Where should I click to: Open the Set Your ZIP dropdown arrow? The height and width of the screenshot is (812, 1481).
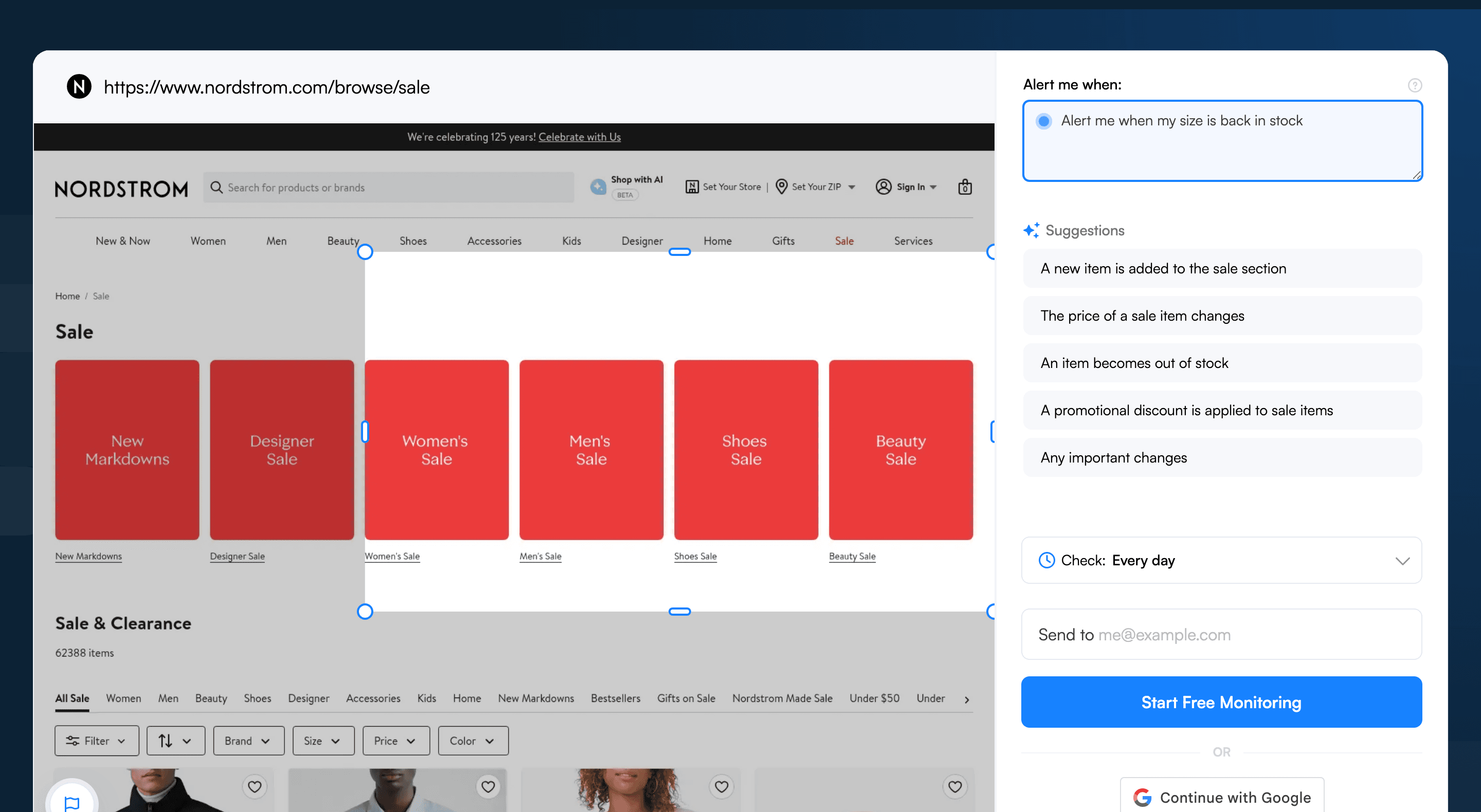point(852,188)
